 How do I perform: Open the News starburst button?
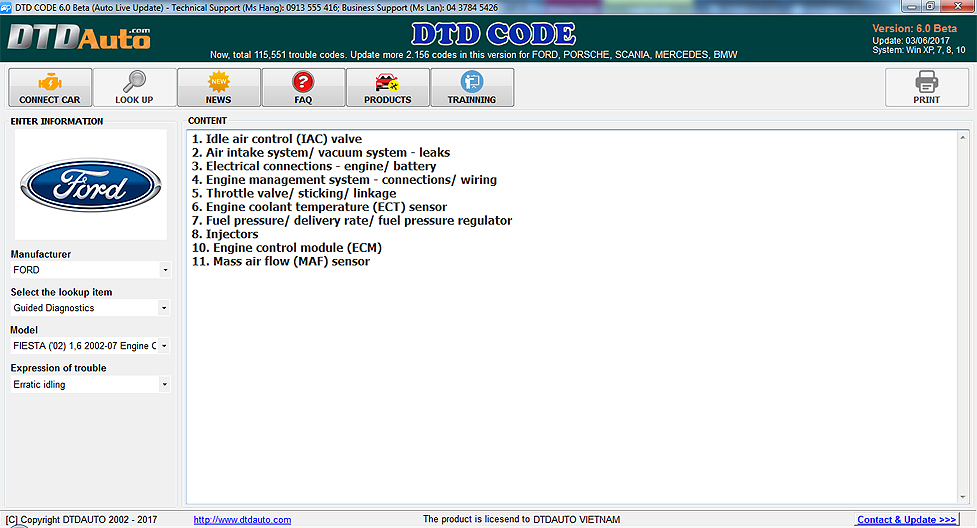[x=219, y=87]
